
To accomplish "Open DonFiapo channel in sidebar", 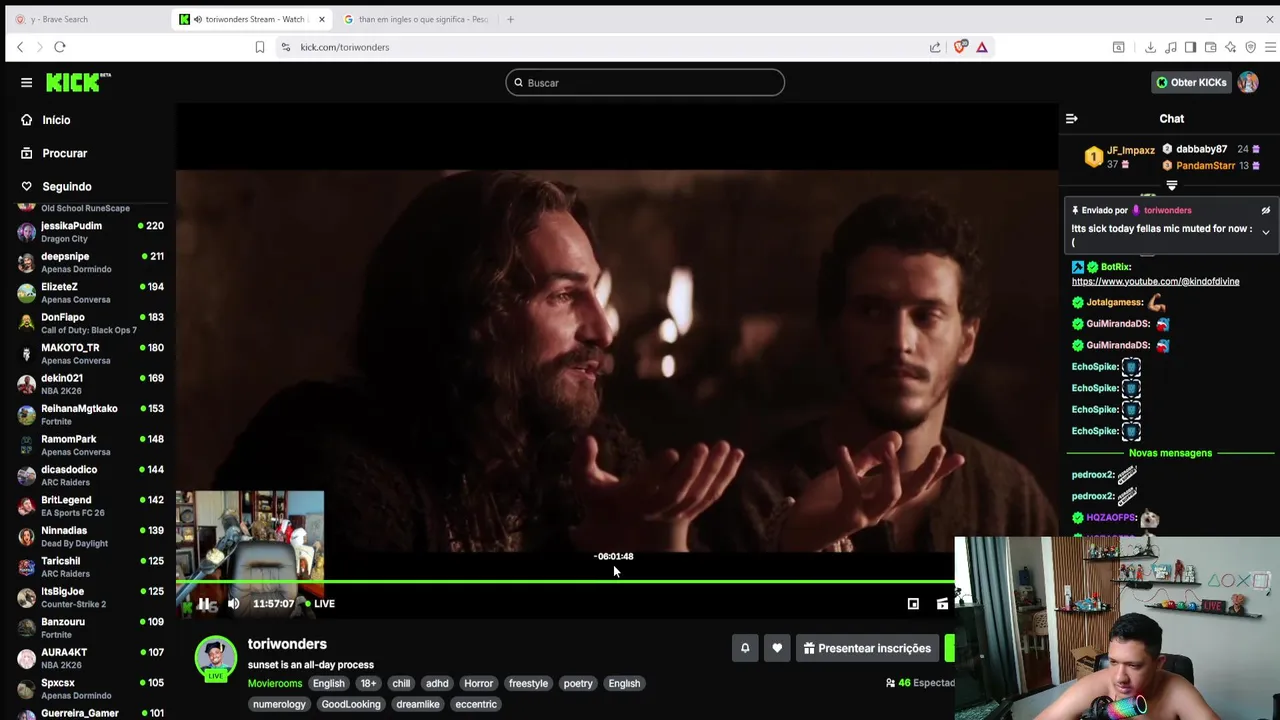I will pos(90,323).
